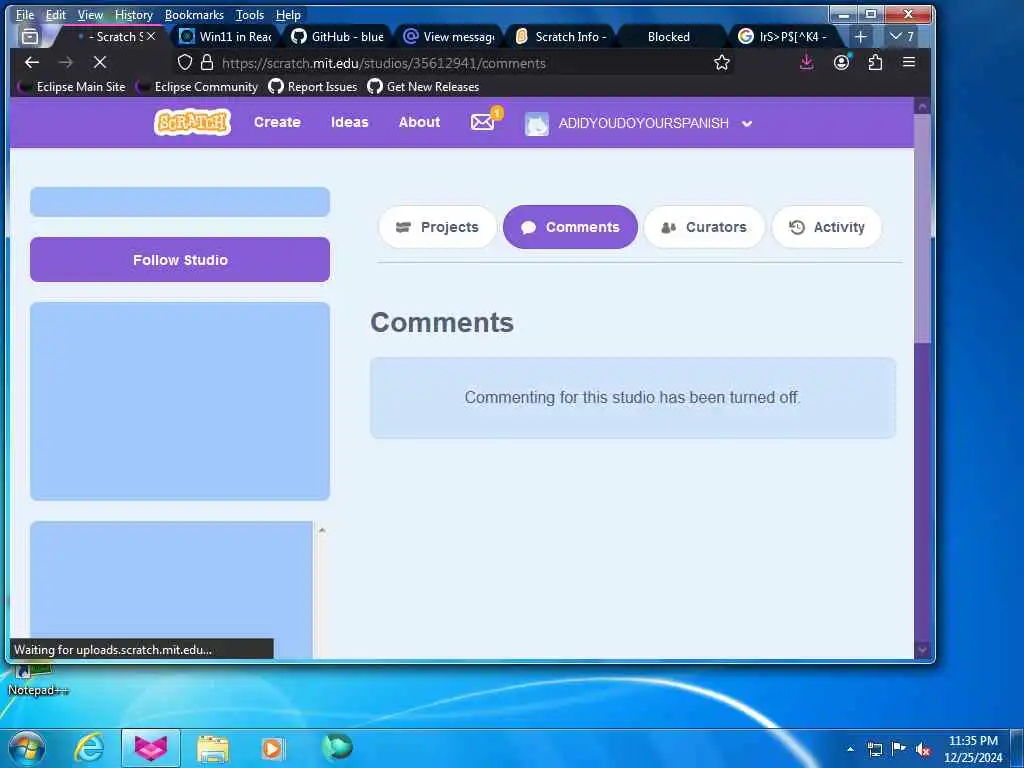
Task: Switch to the studio Projects tab
Action: click(x=438, y=227)
